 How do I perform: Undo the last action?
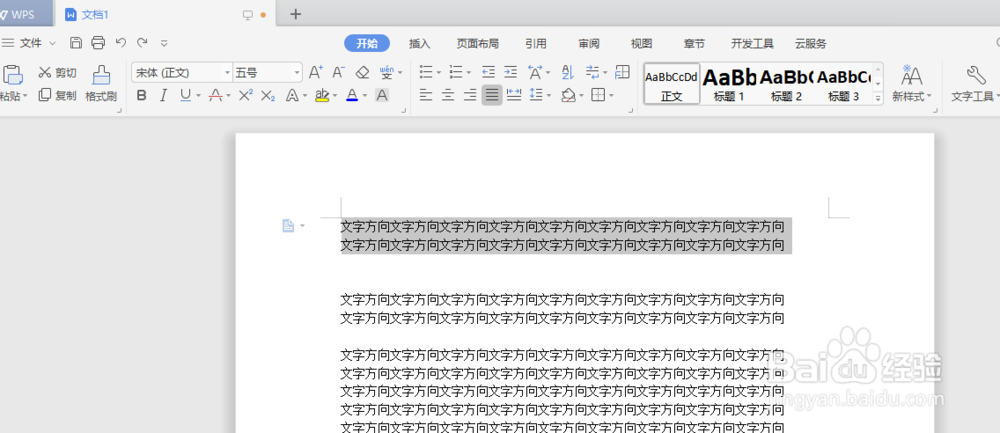(x=121, y=42)
